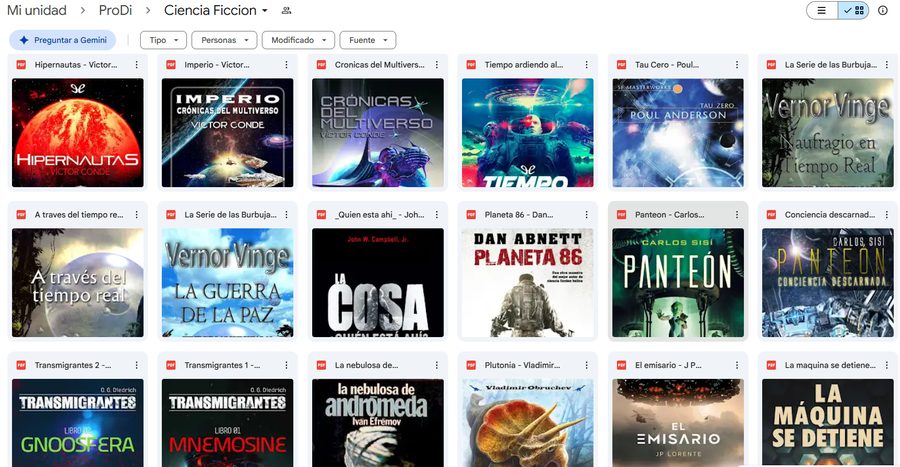This screenshot has height=467, width=900.
Task: Open la nebulosa de andrómeda cover
Action: pos(378,423)
